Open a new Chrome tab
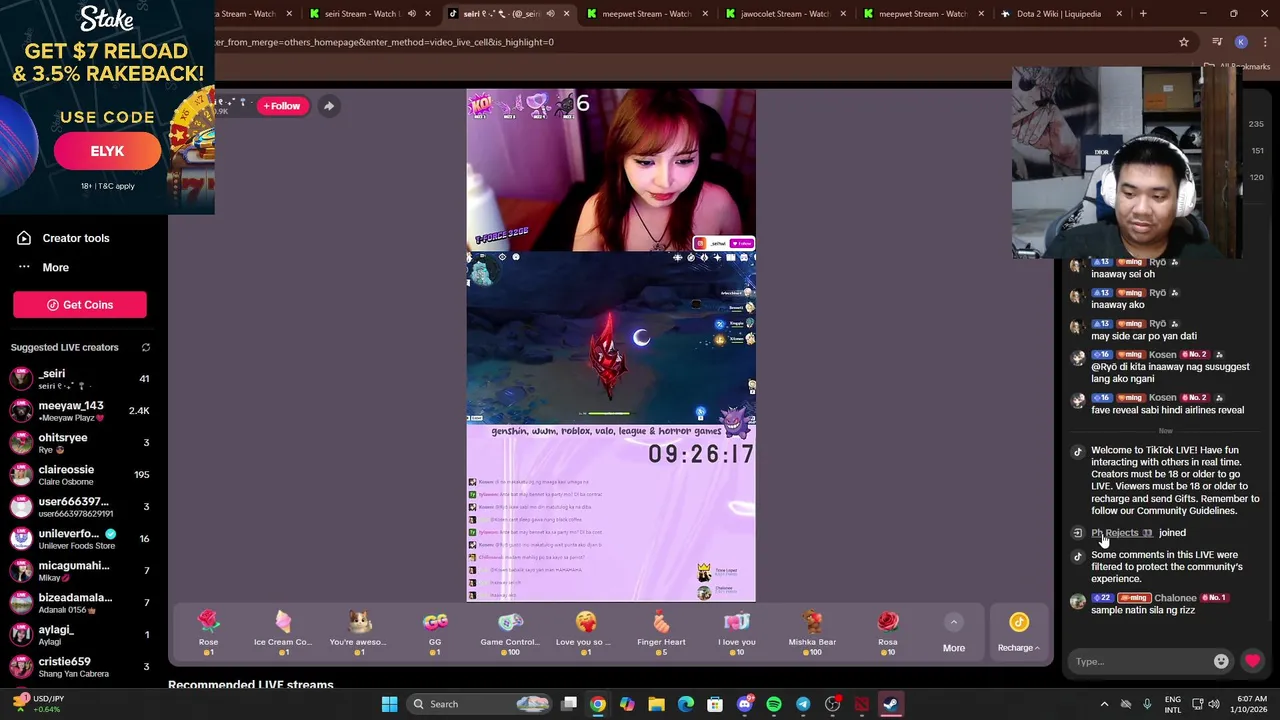This screenshot has height=720, width=1280. [1143, 14]
